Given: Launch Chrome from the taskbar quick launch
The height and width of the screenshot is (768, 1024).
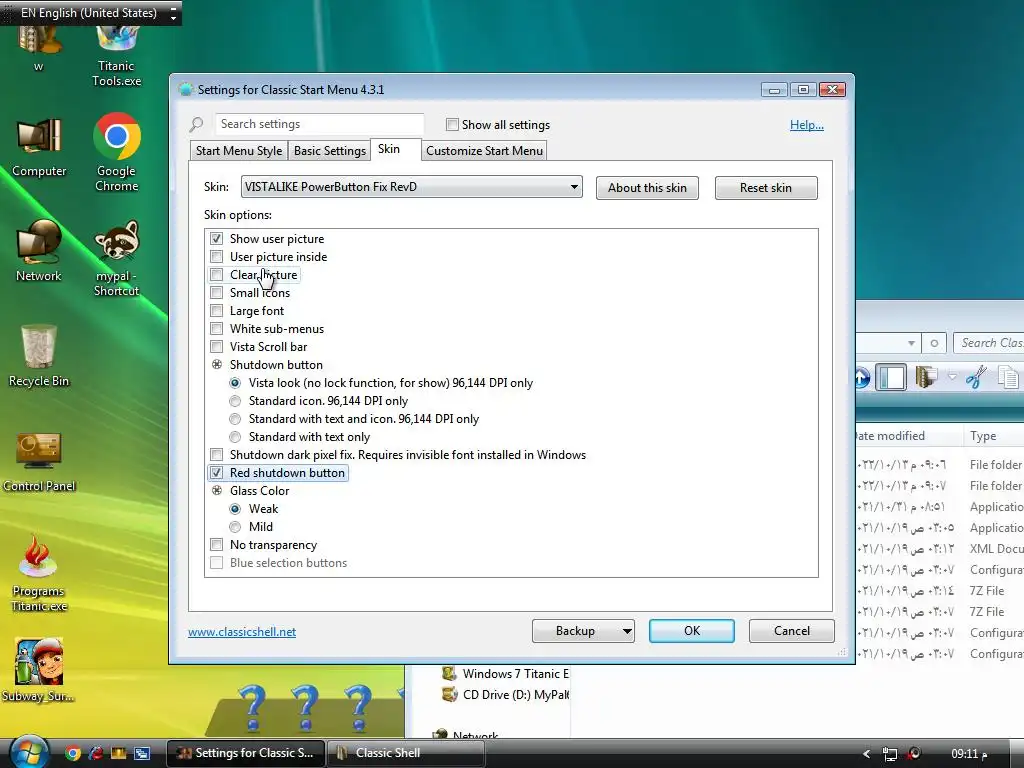Looking at the screenshot, I should pyautogui.click(x=73, y=754).
